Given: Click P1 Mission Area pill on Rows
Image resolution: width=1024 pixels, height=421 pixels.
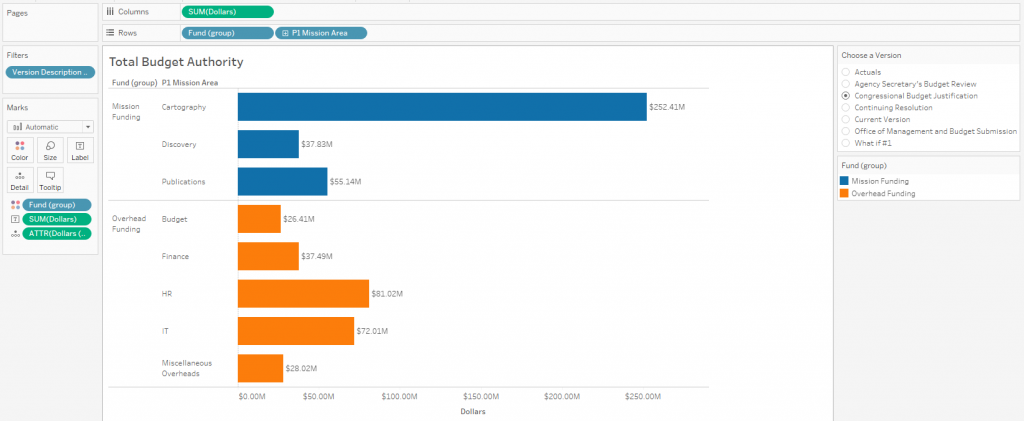Looking at the screenshot, I should point(321,33).
